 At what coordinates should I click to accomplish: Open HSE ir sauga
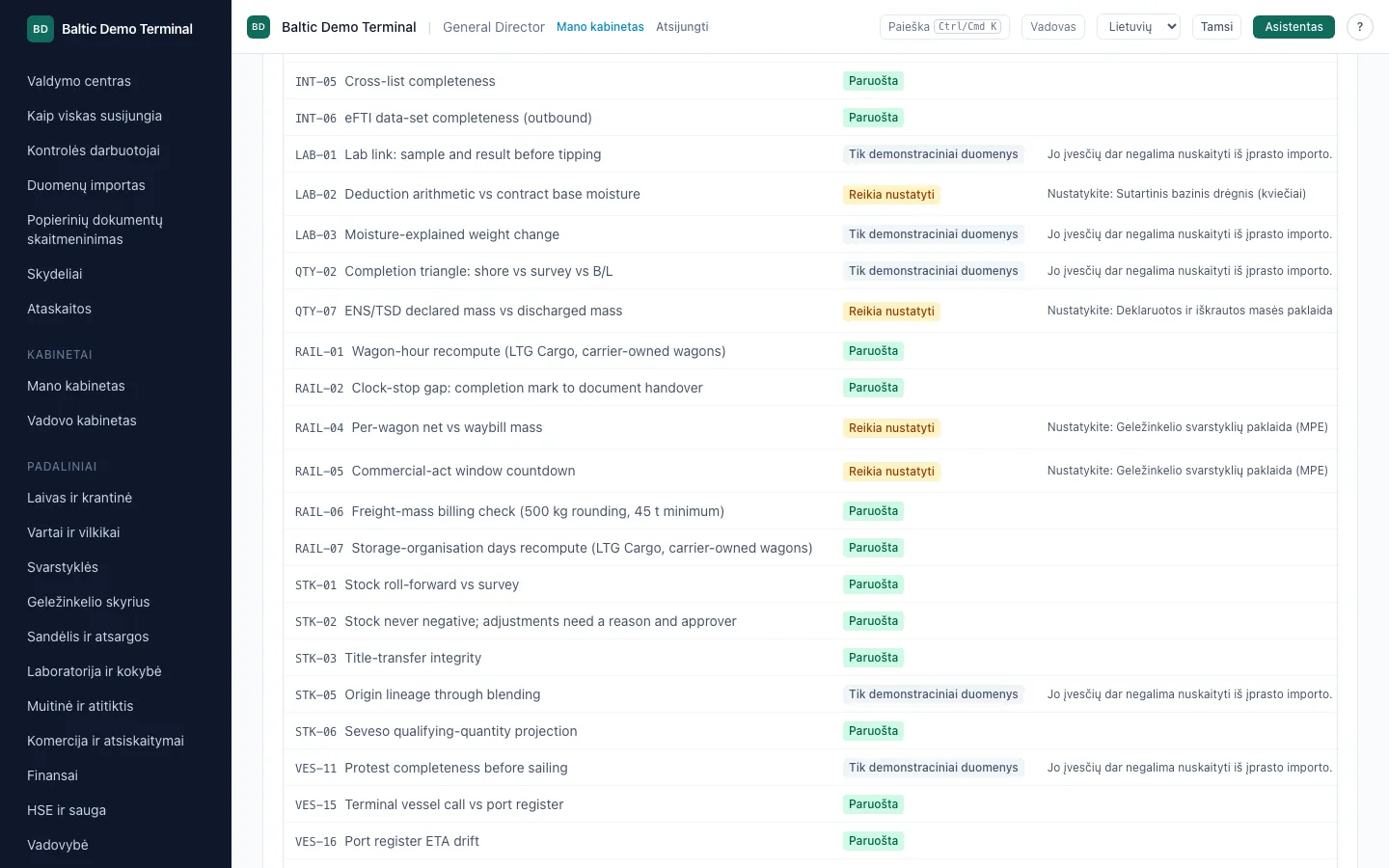tap(67, 810)
